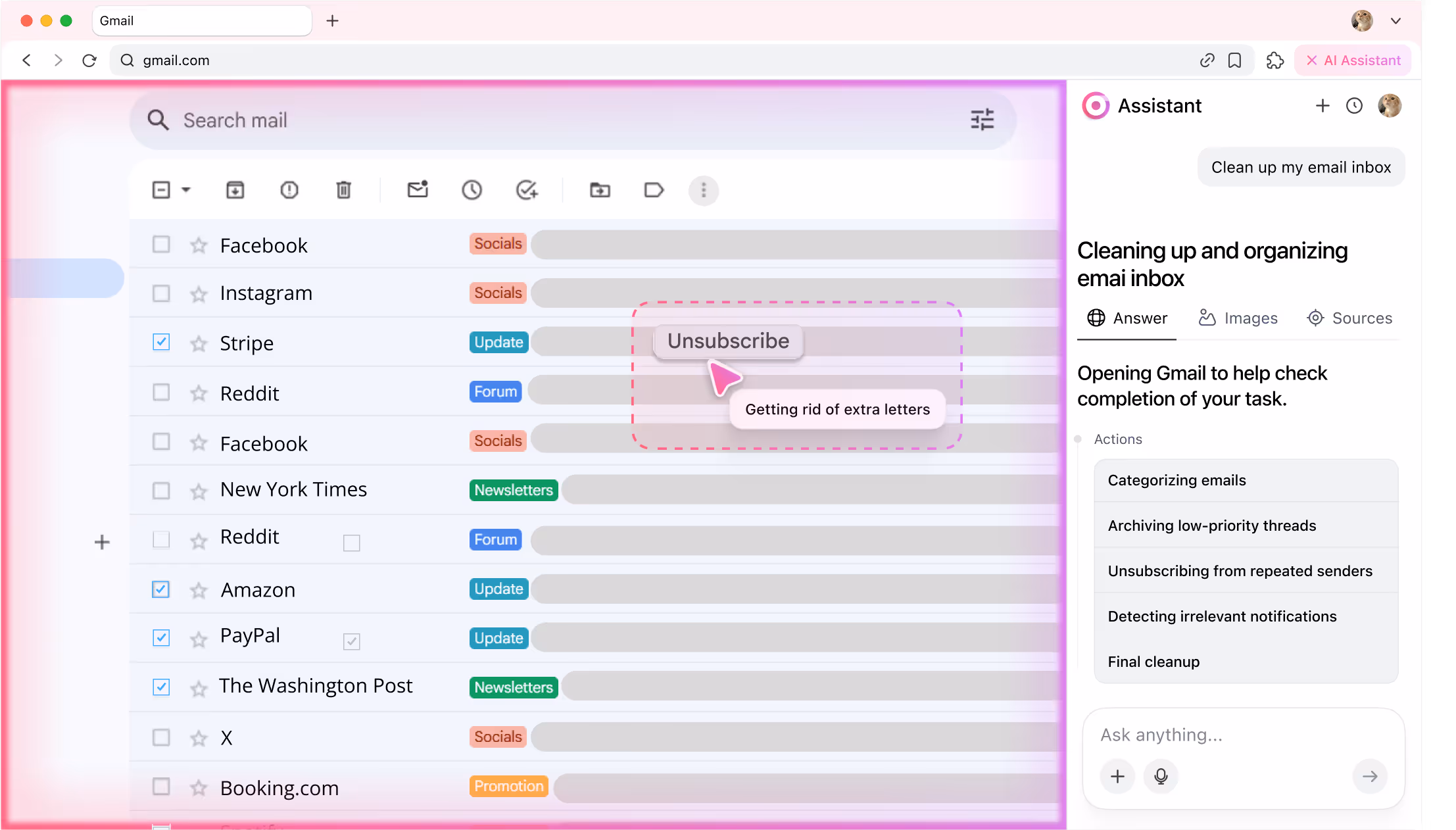The image size is (1456, 830).
Task: Switch to Images tab
Action: [x=1238, y=318]
